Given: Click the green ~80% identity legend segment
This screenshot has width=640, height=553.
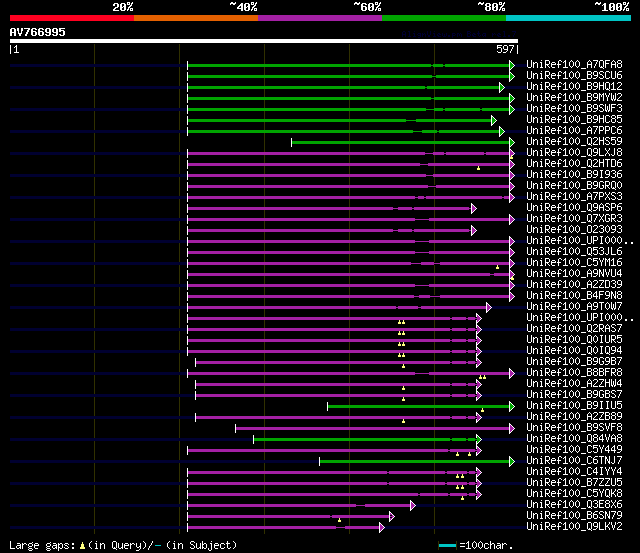Looking at the screenshot, I should pos(444,18).
